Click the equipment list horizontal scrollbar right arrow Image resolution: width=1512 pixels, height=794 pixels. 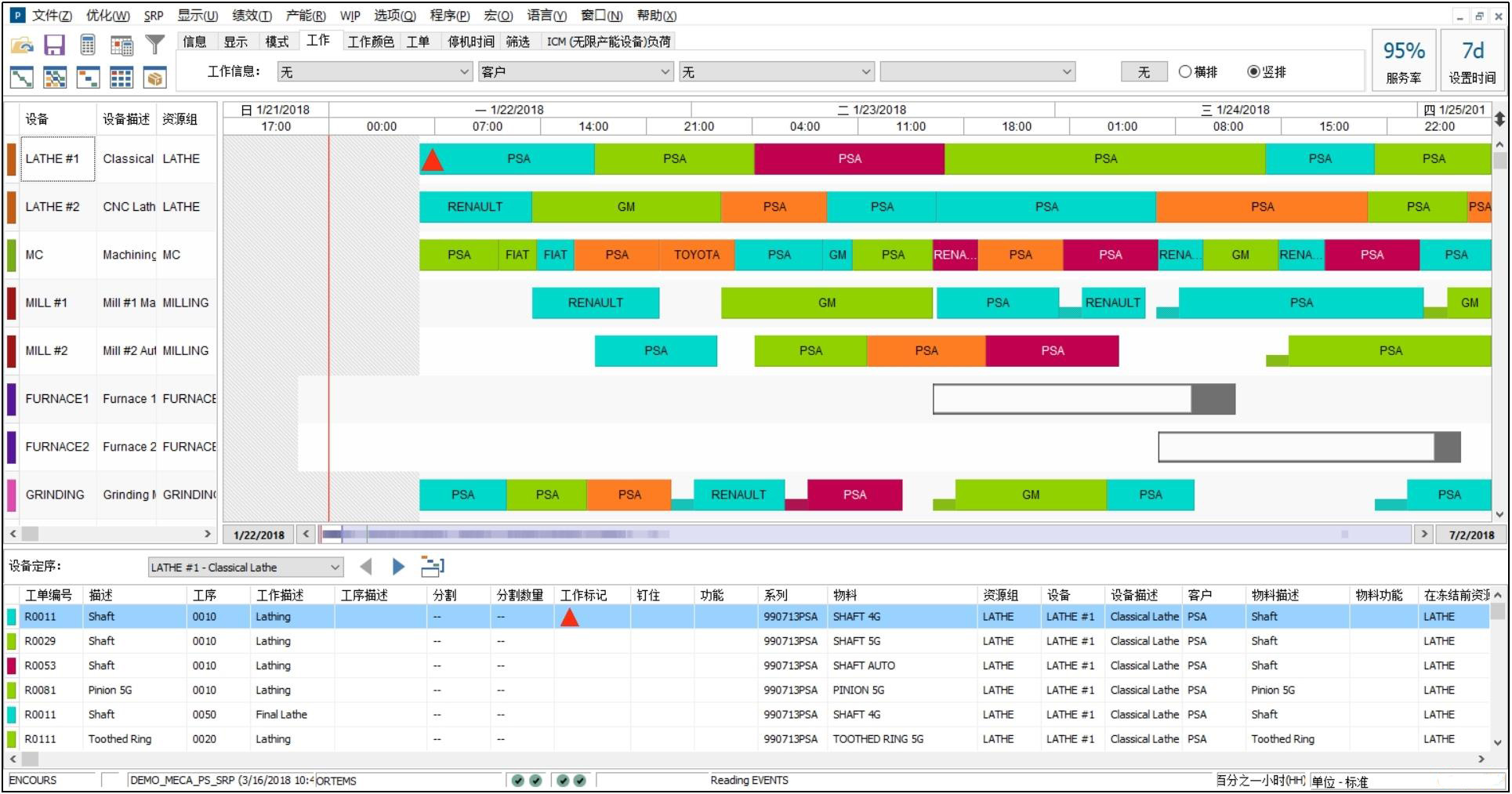[x=208, y=534]
